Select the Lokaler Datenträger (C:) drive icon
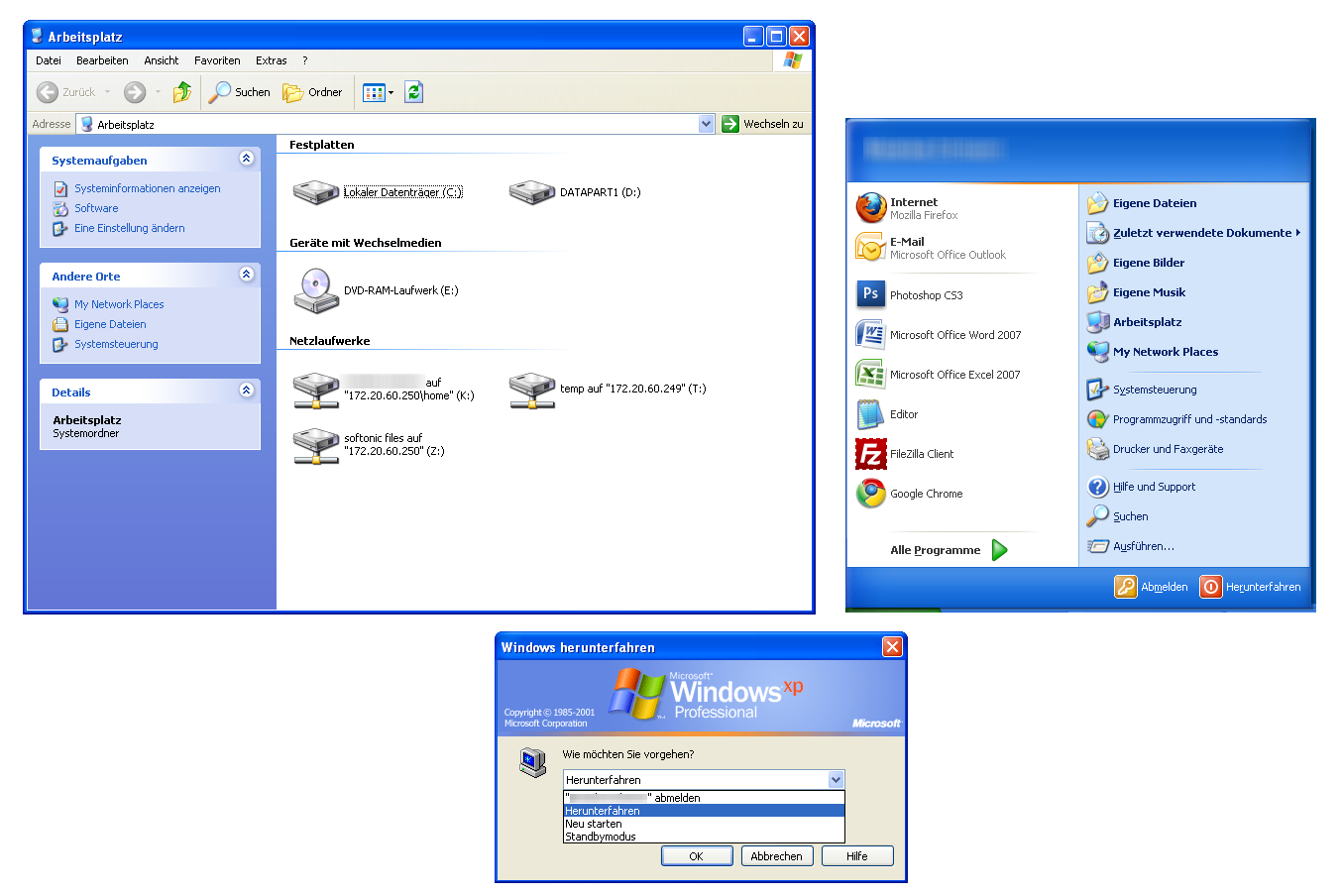 pyautogui.click(x=316, y=192)
